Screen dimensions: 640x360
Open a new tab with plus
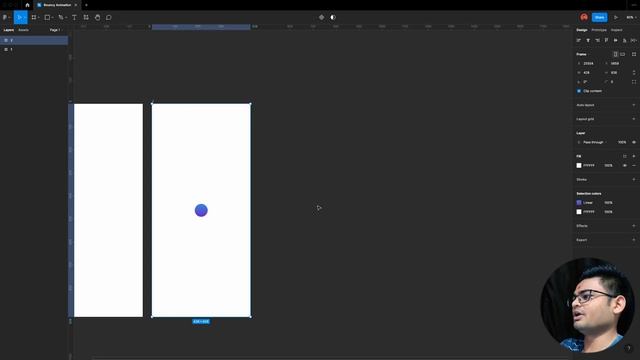[86, 5]
